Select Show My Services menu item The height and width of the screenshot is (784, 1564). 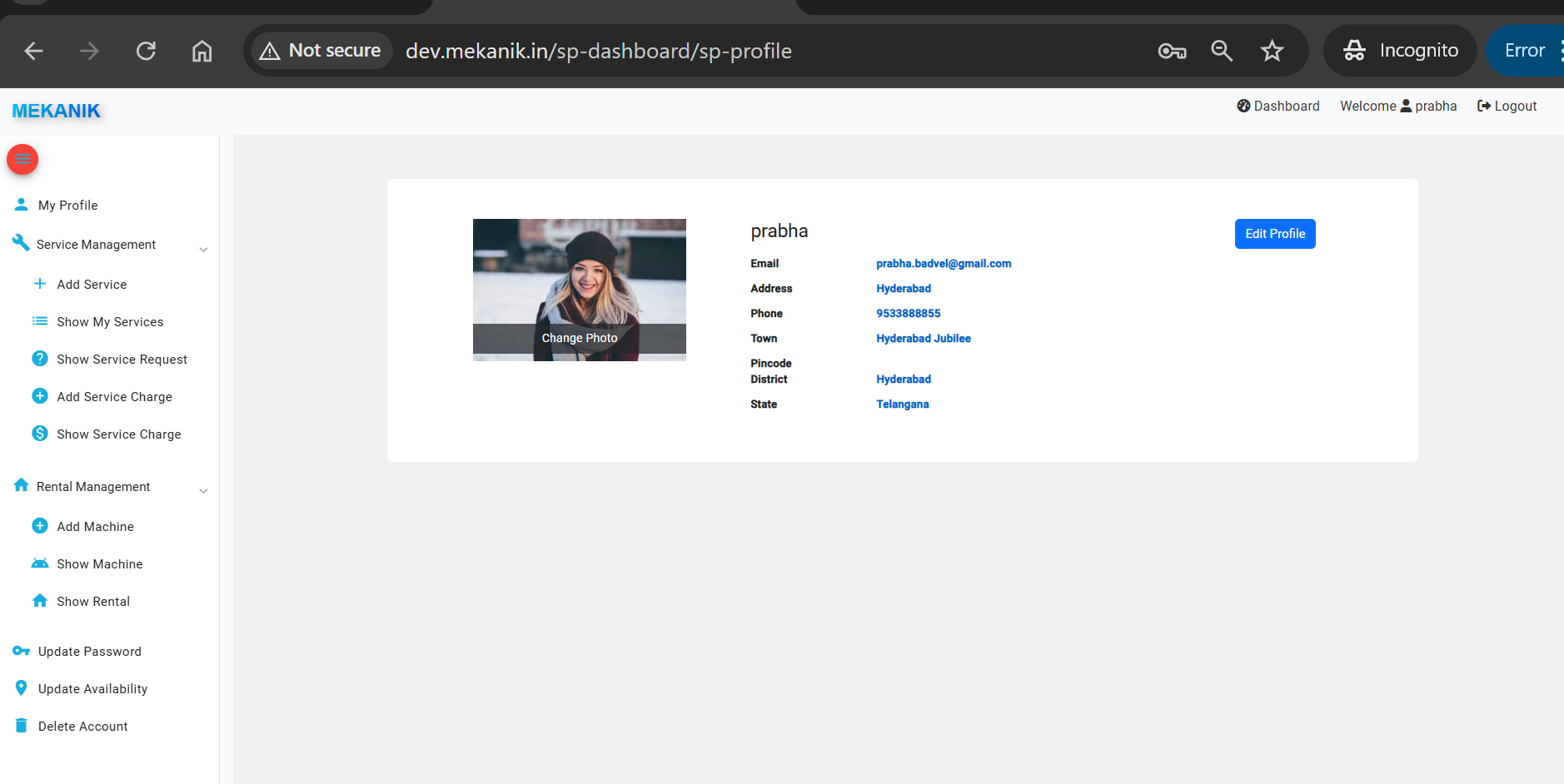pyautogui.click(x=110, y=322)
